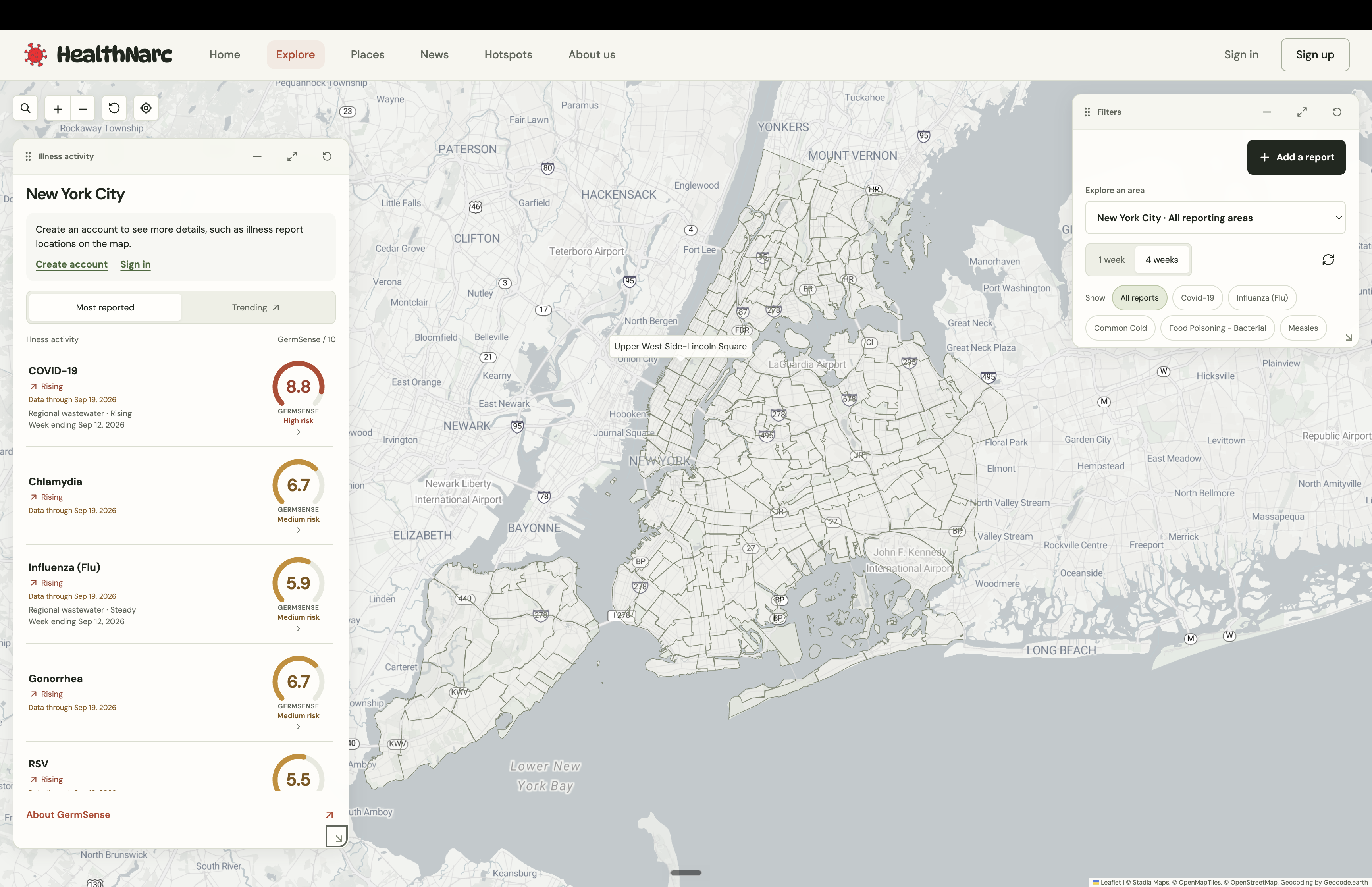Click the HealthNarc virus logo
The image size is (1372, 887).
pyautogui.click(x=36, y=55)
